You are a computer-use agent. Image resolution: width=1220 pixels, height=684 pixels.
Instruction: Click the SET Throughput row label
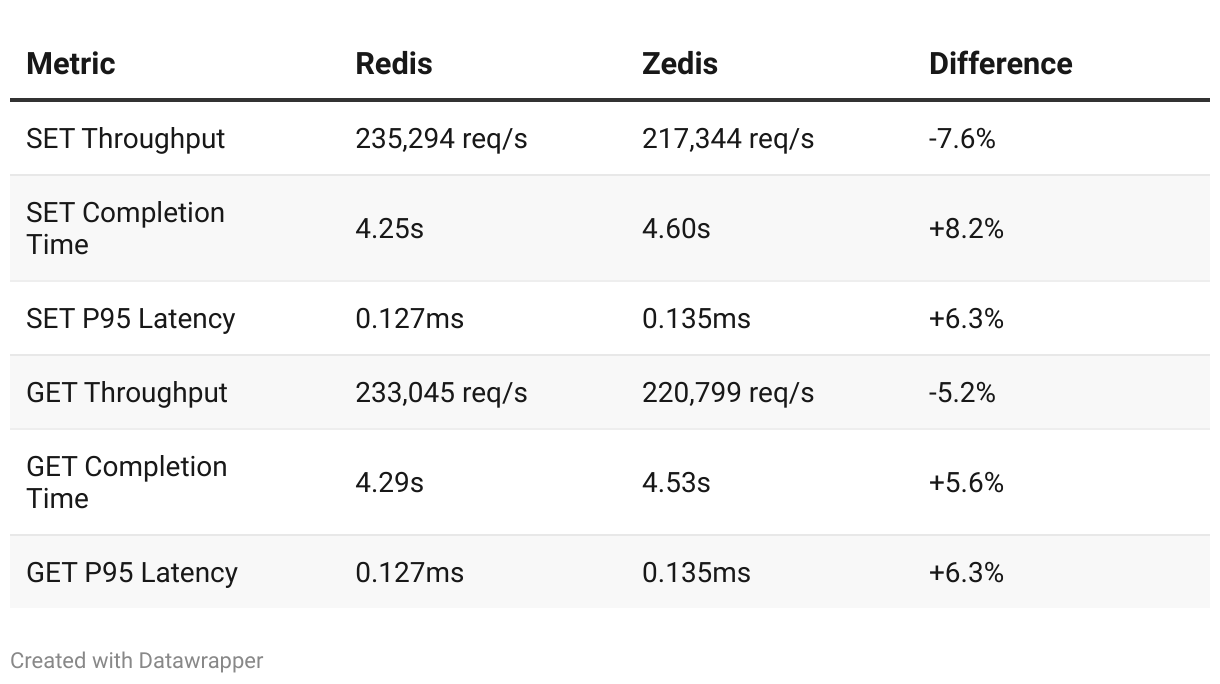click(x=126, y=139)
